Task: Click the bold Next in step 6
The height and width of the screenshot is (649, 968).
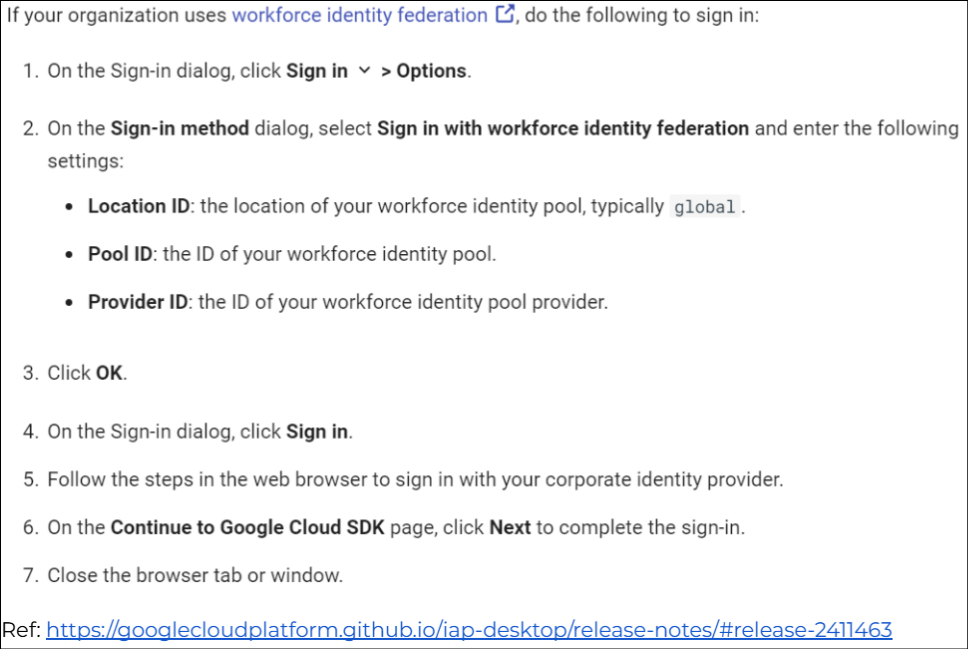Action: [x=510, y=527]
